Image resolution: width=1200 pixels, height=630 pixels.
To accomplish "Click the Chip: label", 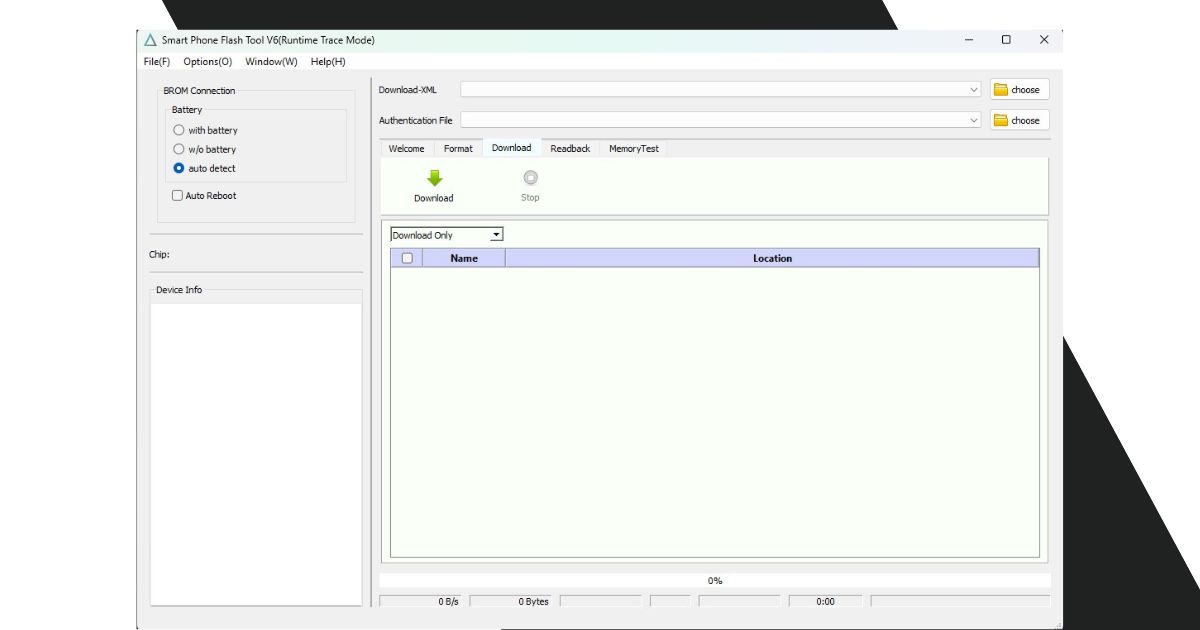I will [159, 254].
